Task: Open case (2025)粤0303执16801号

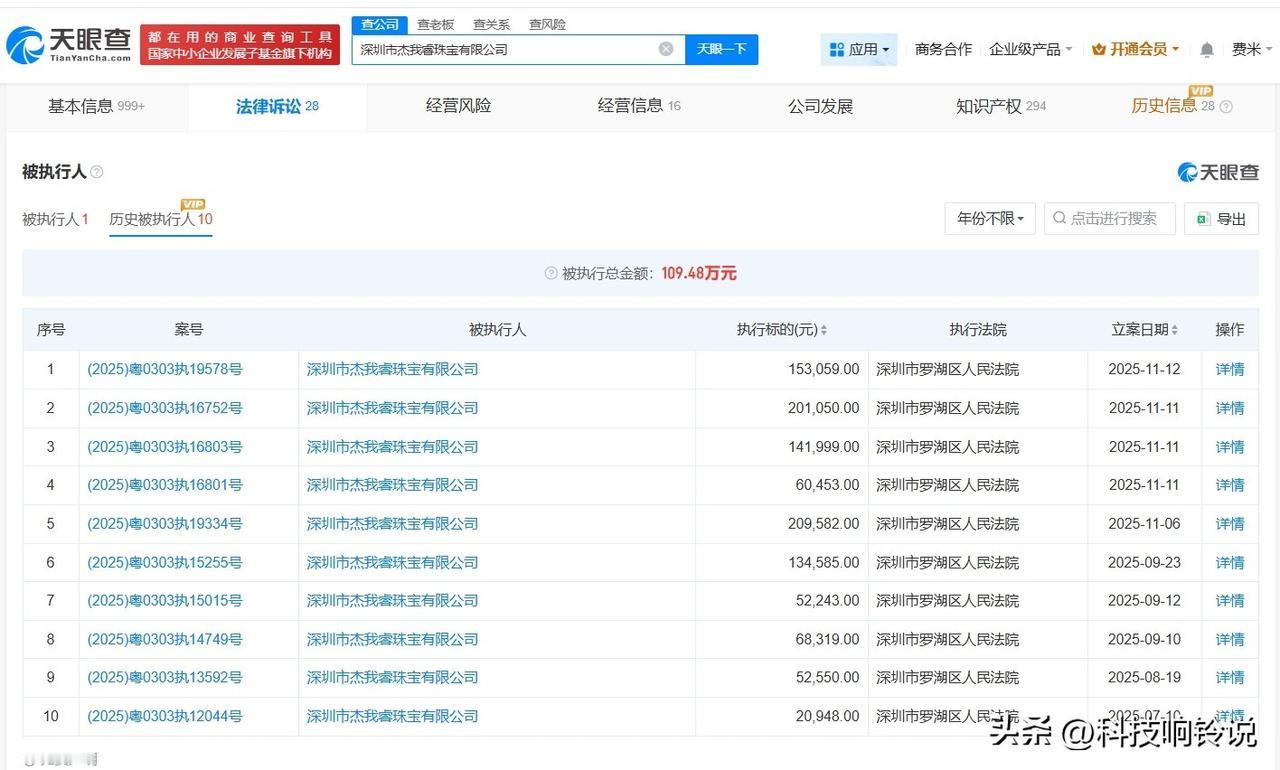Action: click(165, 485)
